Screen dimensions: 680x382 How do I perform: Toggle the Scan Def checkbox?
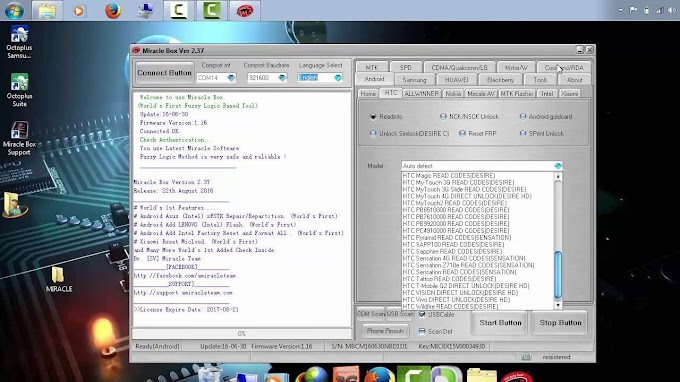[x=422, y=331]
